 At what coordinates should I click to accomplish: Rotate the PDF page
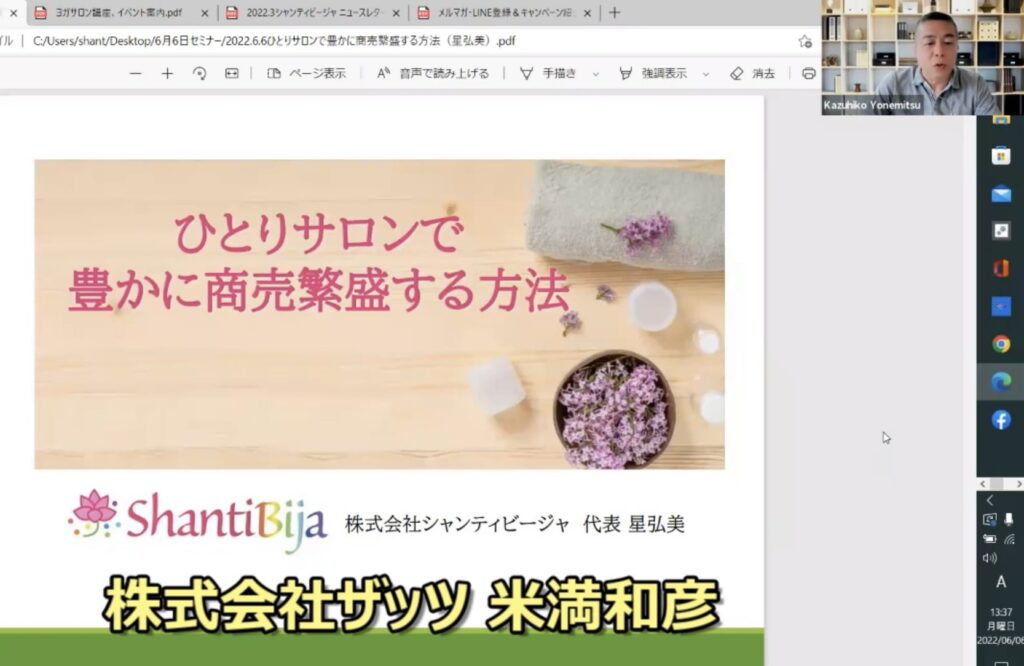(x=199, y=73)
